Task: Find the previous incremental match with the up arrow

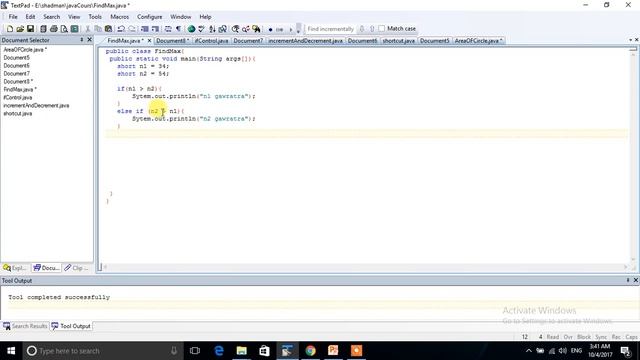Action: tap(372, 29)
